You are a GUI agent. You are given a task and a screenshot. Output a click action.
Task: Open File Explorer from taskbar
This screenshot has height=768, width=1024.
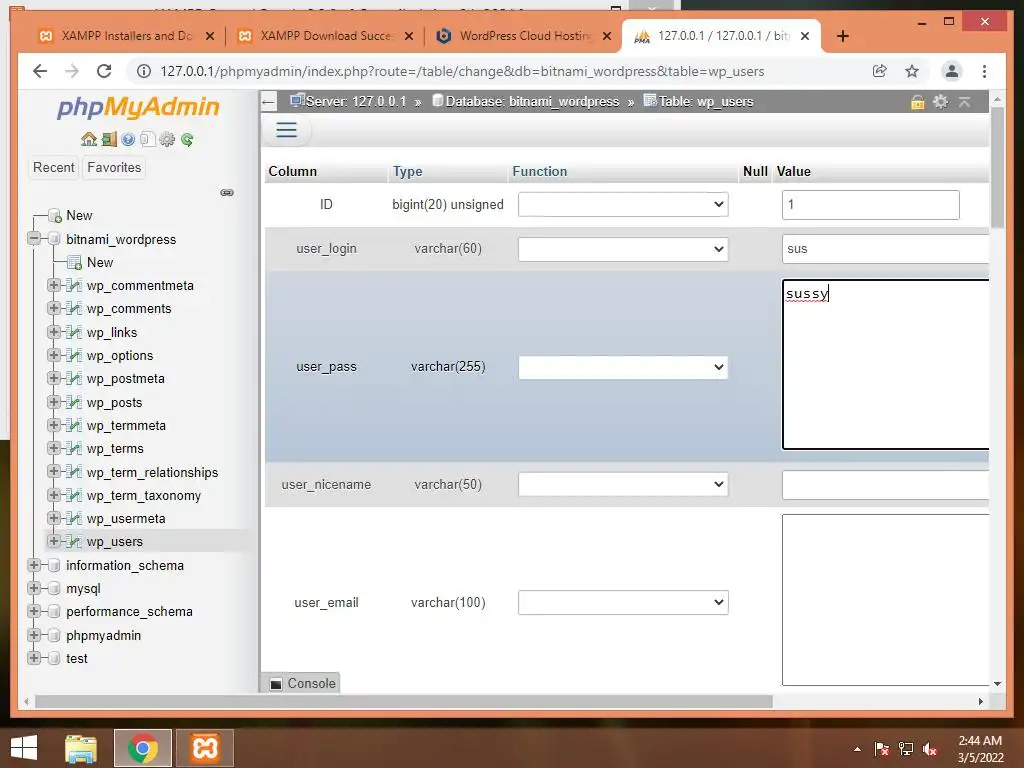tap(81, 748)
